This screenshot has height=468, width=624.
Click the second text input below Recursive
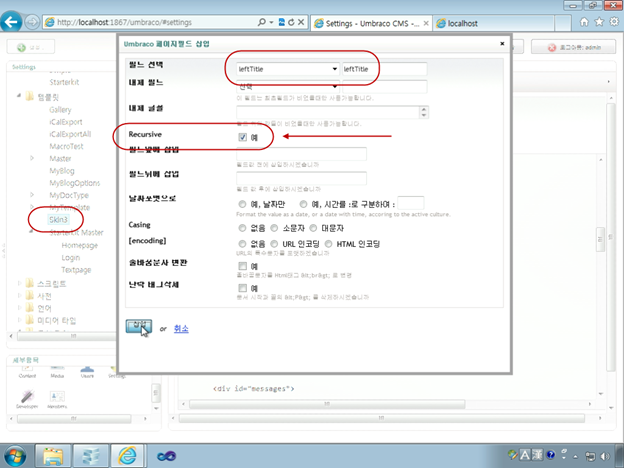301,178
